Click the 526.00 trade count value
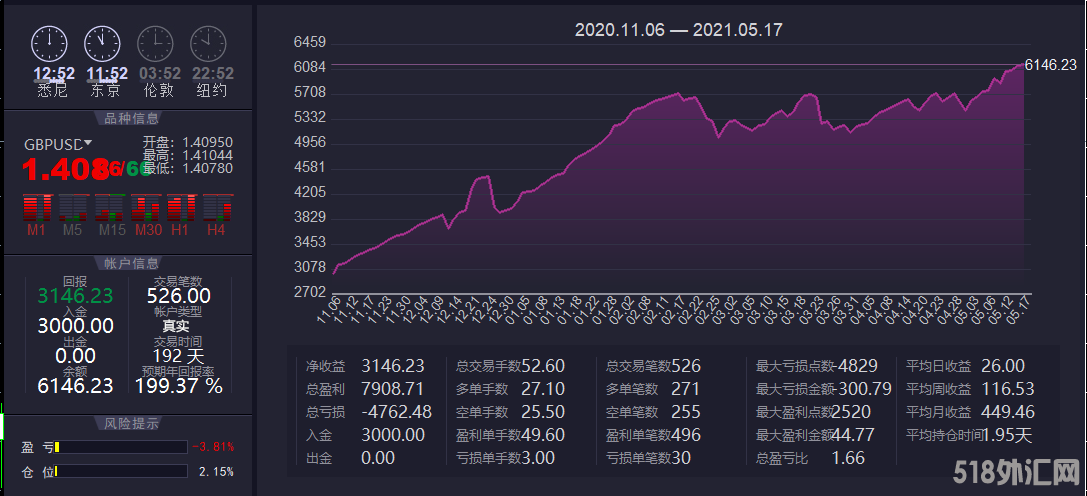Viewport: 1087px width, 496px height. point(179,297)
